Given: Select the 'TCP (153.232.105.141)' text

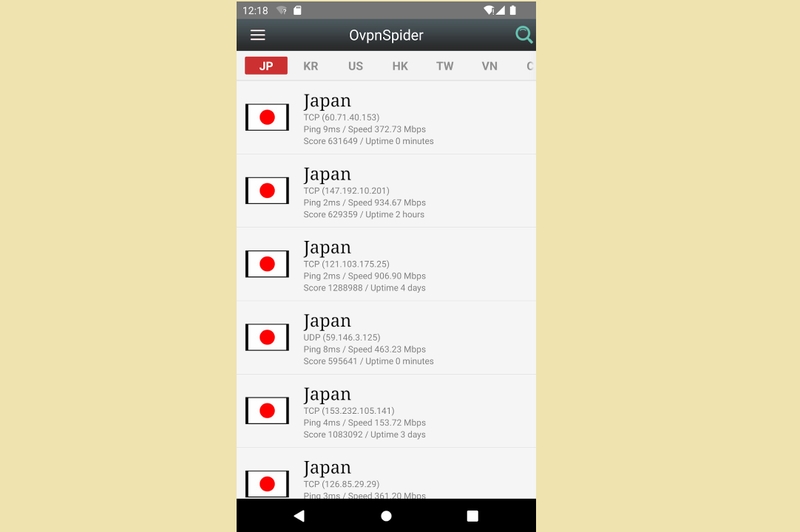Looking at the screenshot, I should pyautogui.click(x=349, y=411).
